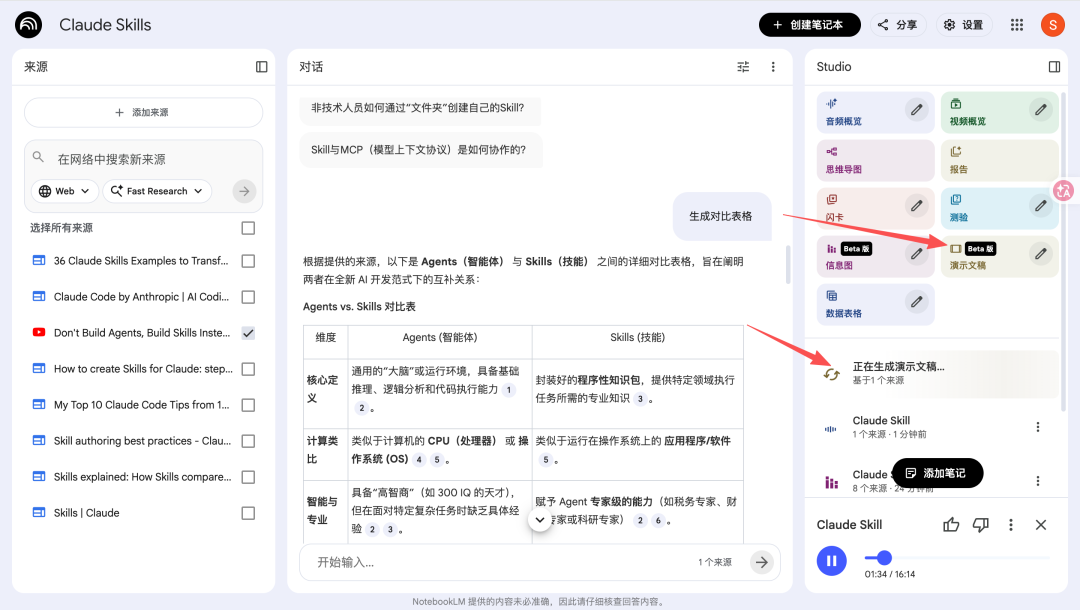Give thumbs up to Claude Skill audio
Screen dimensions: 1080x610
951,525
